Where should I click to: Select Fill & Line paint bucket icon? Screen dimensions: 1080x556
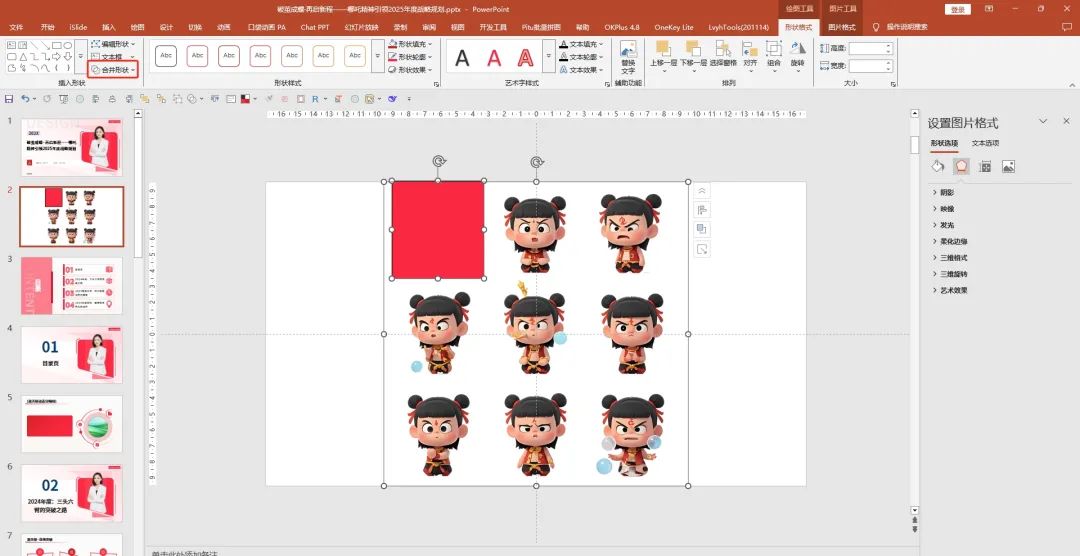point(938,166)
